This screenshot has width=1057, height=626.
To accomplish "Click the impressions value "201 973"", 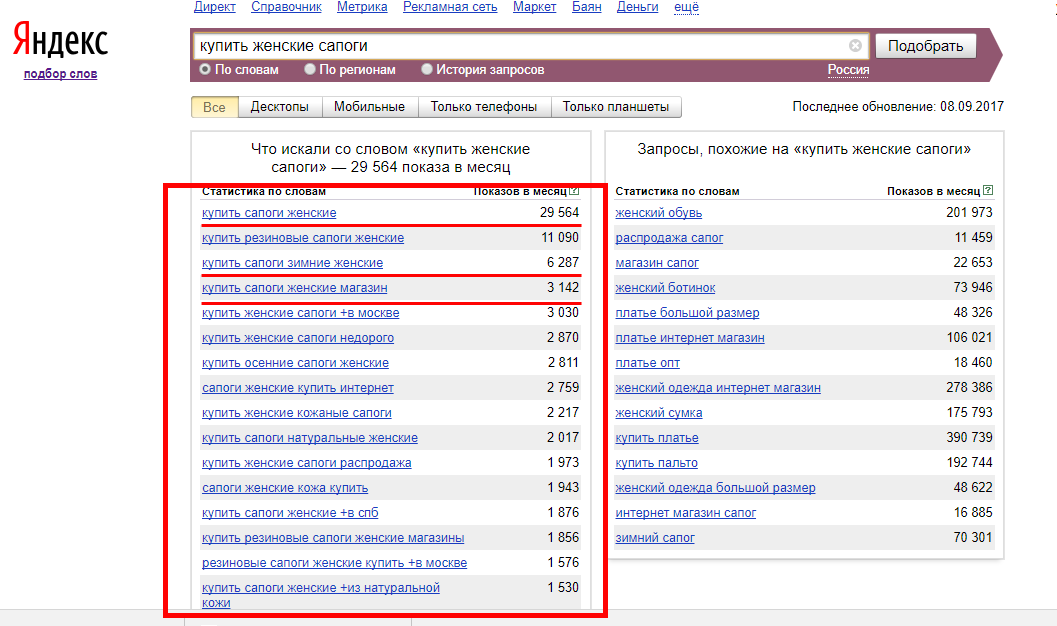I will pyautogui.click(x=969, y=212).
